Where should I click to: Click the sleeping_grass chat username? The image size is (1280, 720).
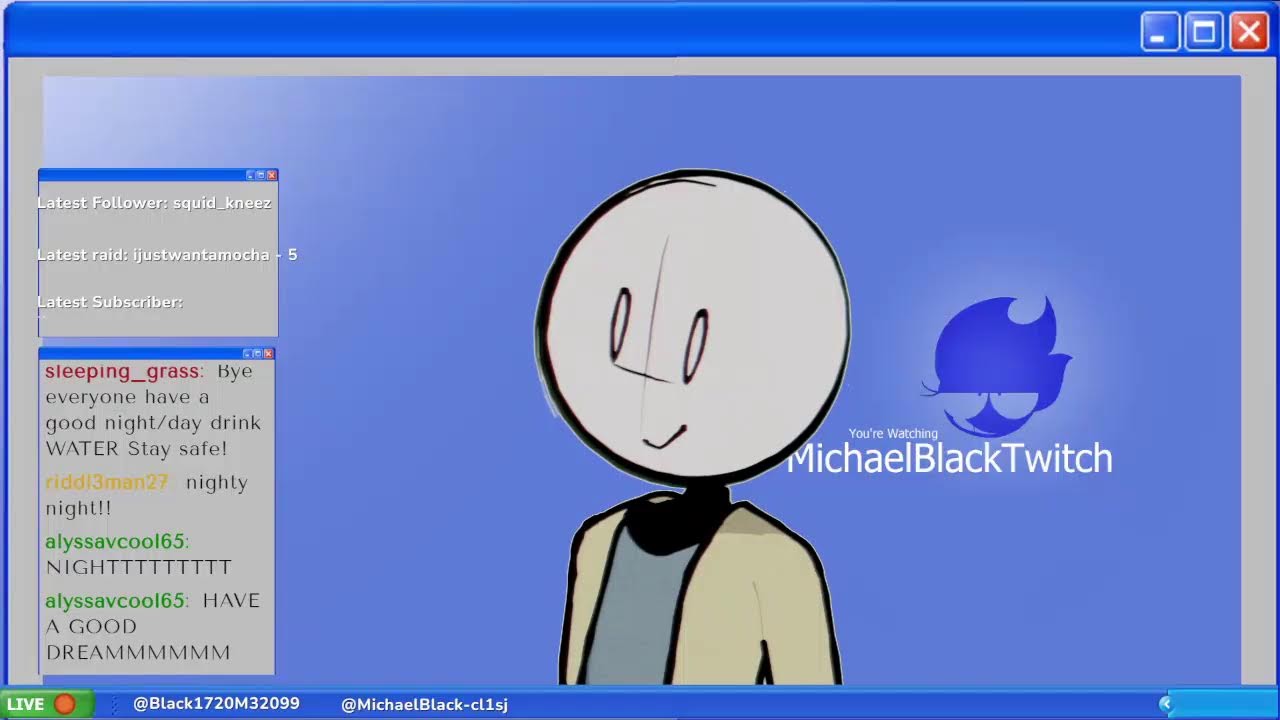(122, 371)
